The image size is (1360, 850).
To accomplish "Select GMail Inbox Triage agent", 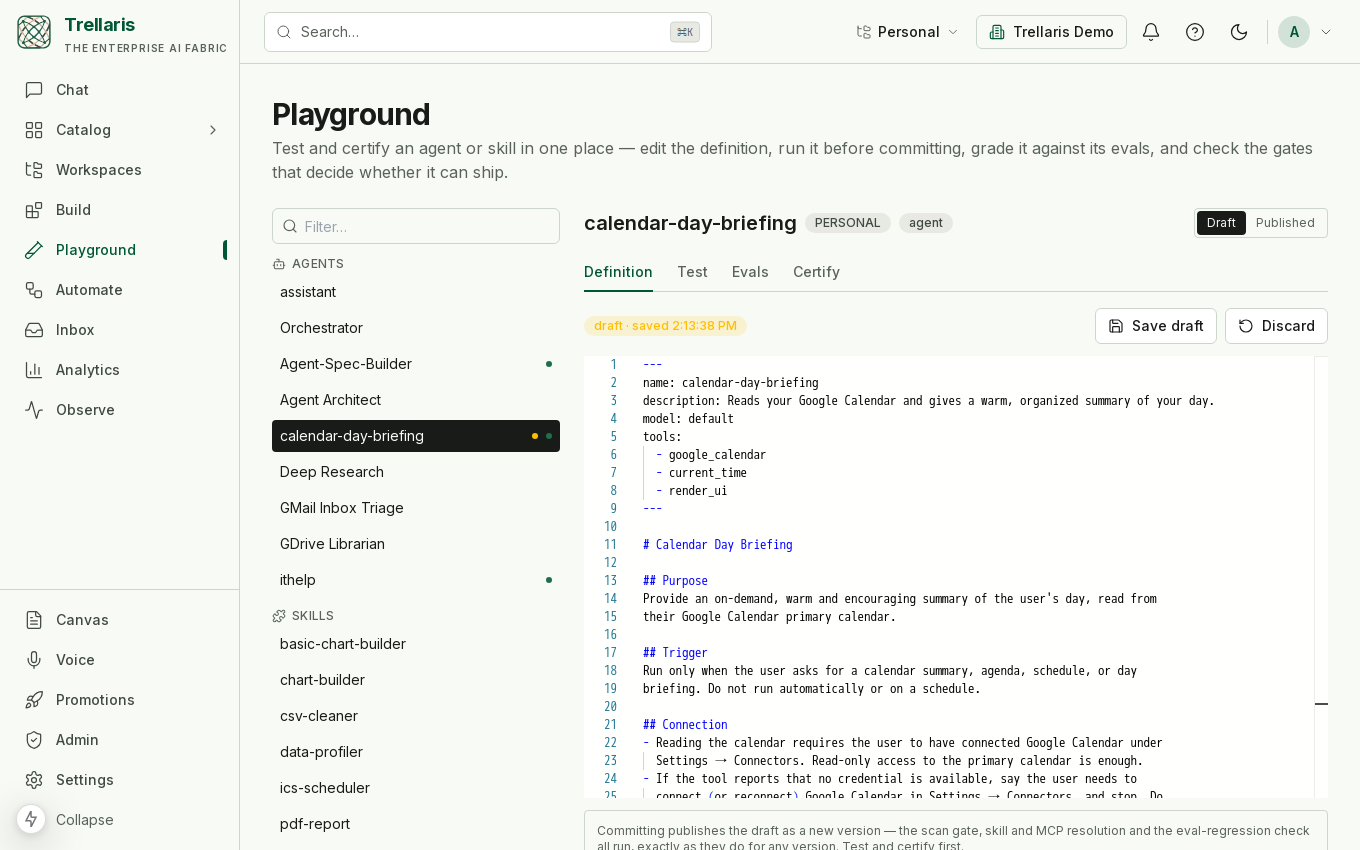I will [x=416, y=508].
